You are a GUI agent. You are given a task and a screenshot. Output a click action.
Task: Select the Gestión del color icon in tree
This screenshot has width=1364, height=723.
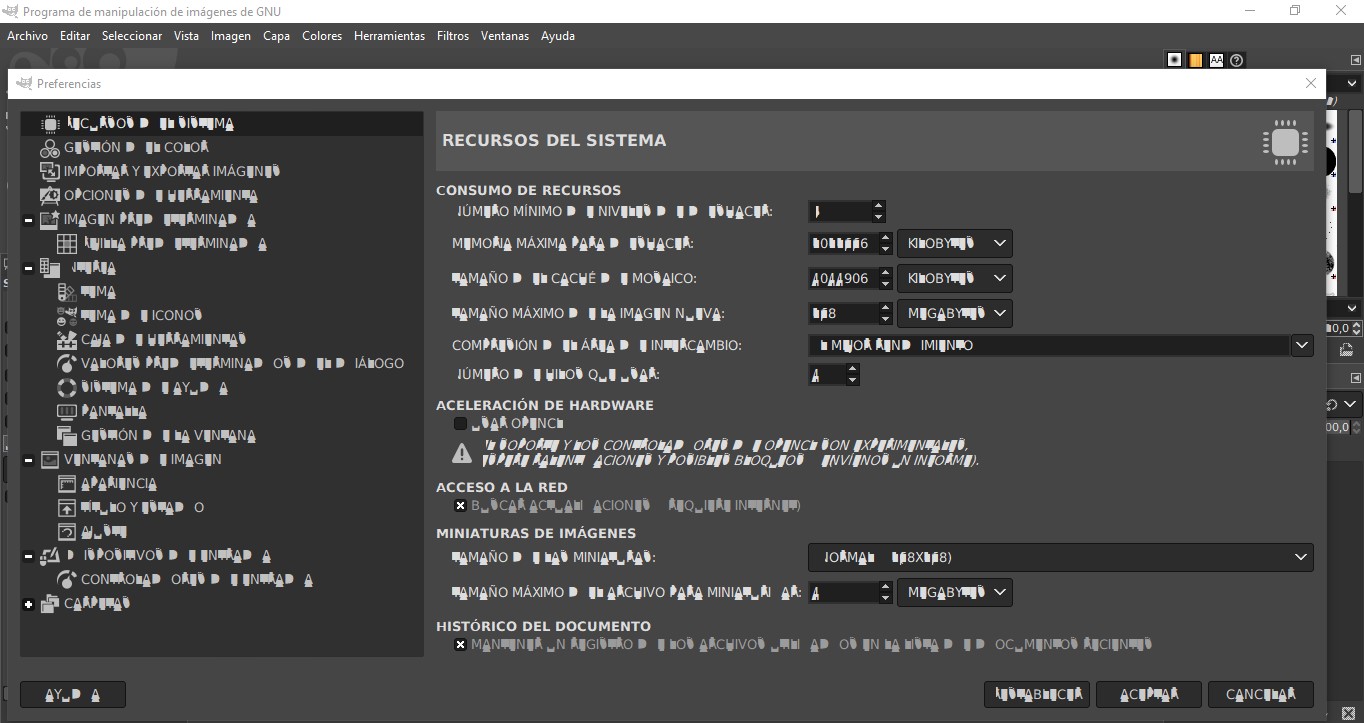(50, 148)
